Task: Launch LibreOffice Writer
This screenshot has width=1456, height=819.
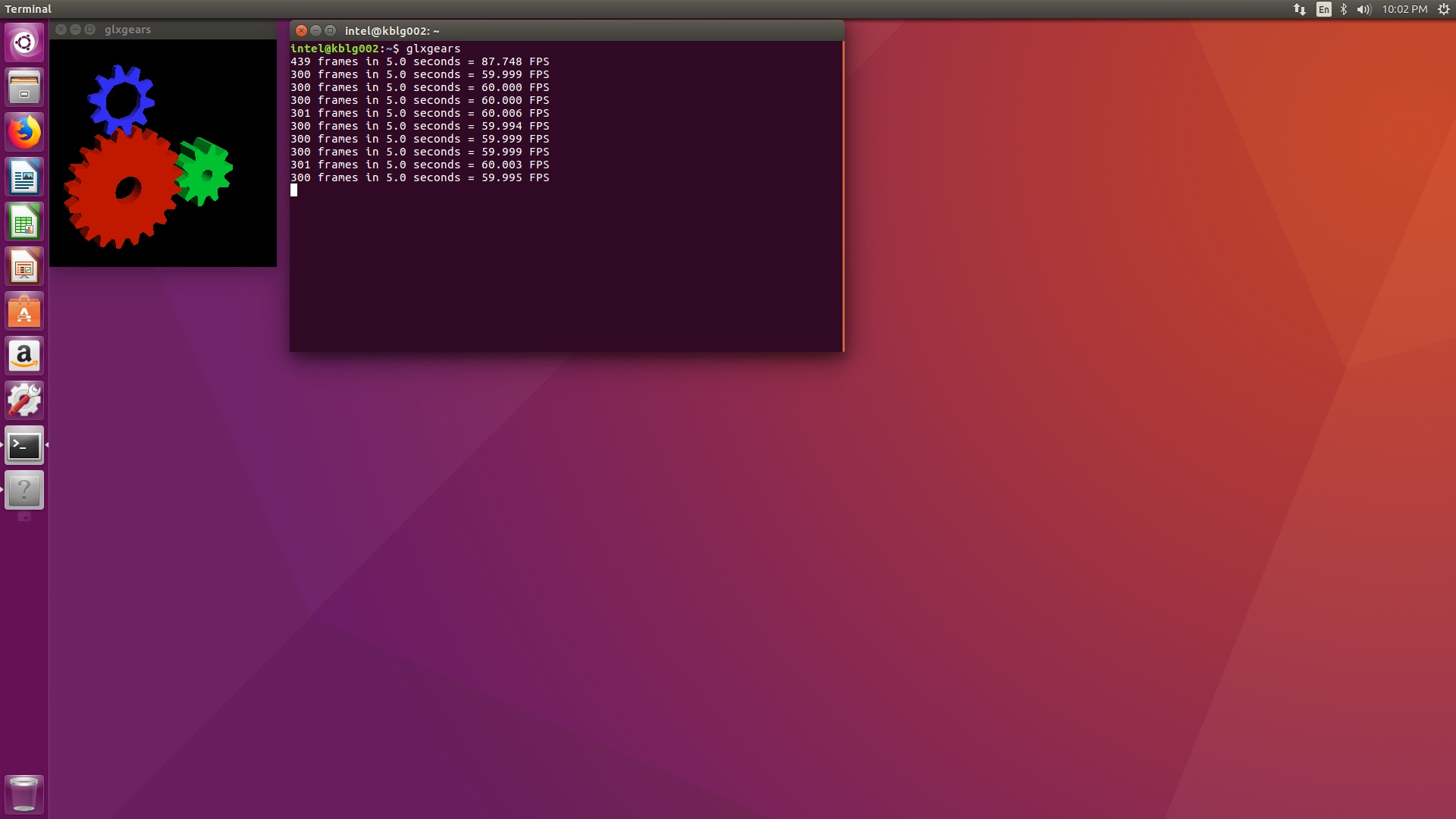Action: 24,177
